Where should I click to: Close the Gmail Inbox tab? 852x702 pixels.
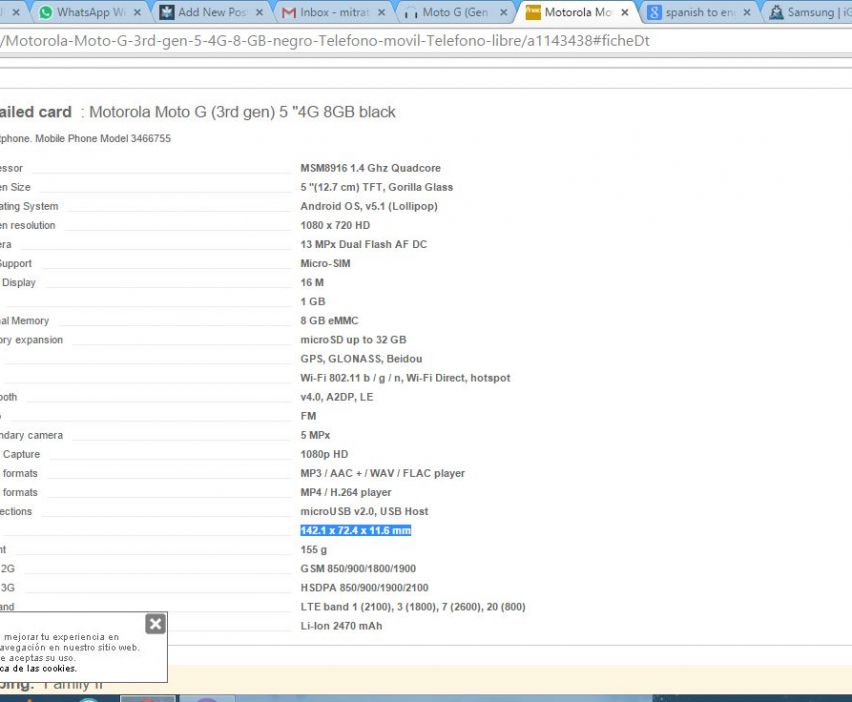coord(381,13)
